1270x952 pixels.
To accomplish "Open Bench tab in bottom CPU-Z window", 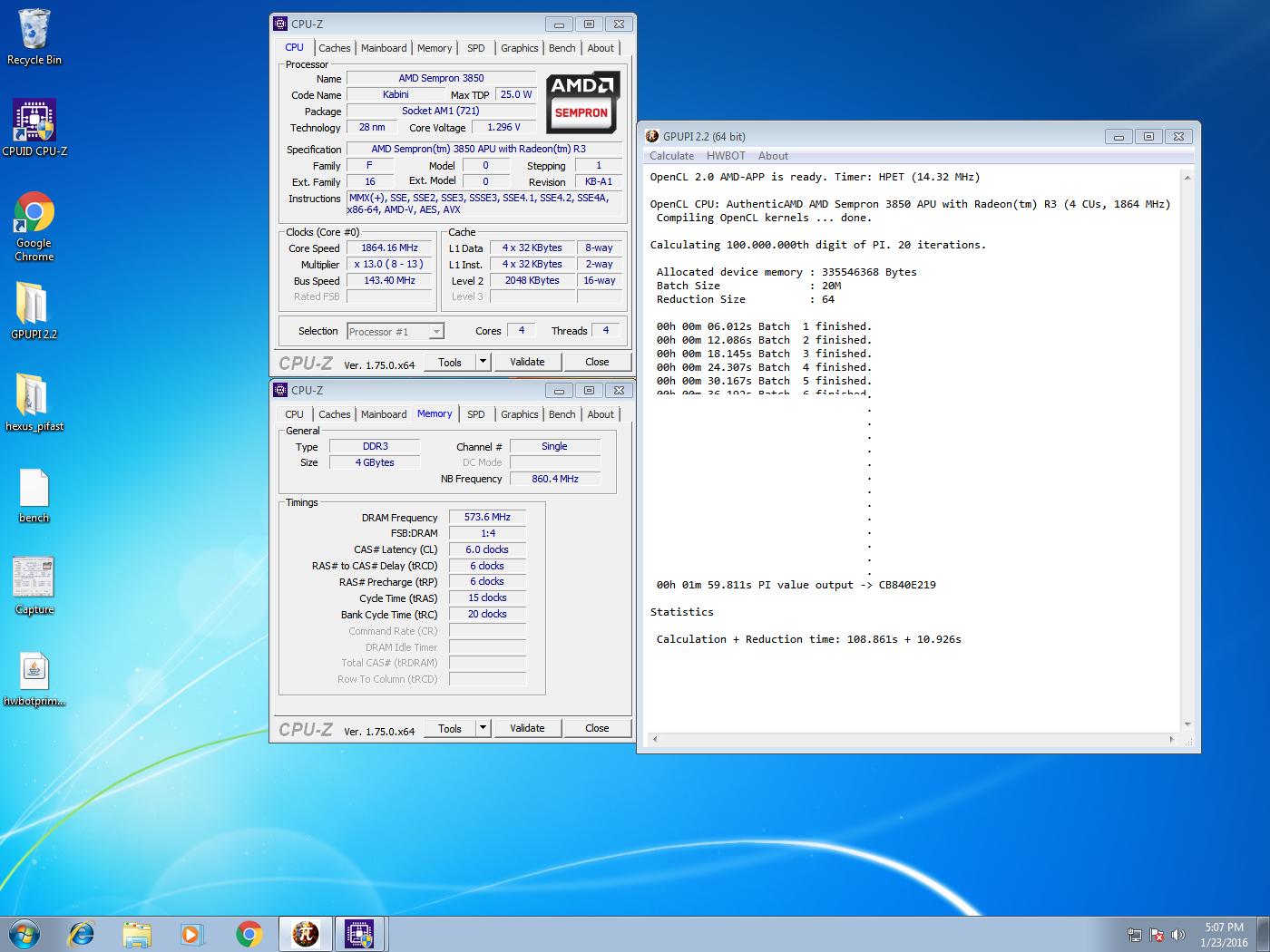I will pyautogui.click(x=562, y=414).
